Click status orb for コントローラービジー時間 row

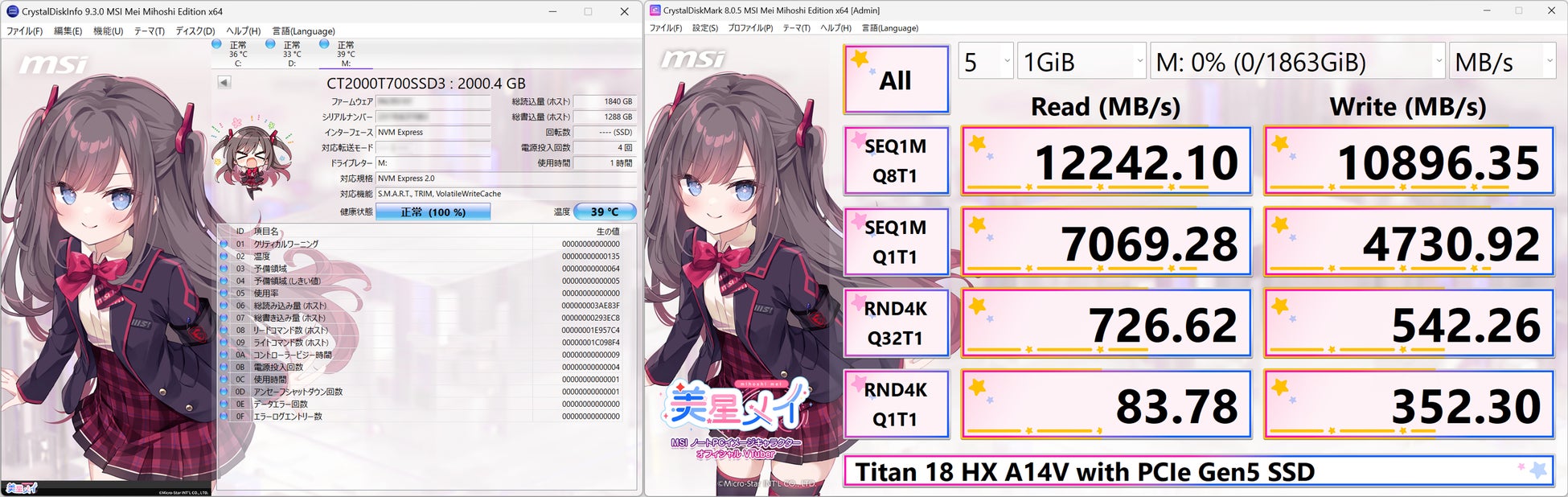pyautogui.click(x=224, y=355)
